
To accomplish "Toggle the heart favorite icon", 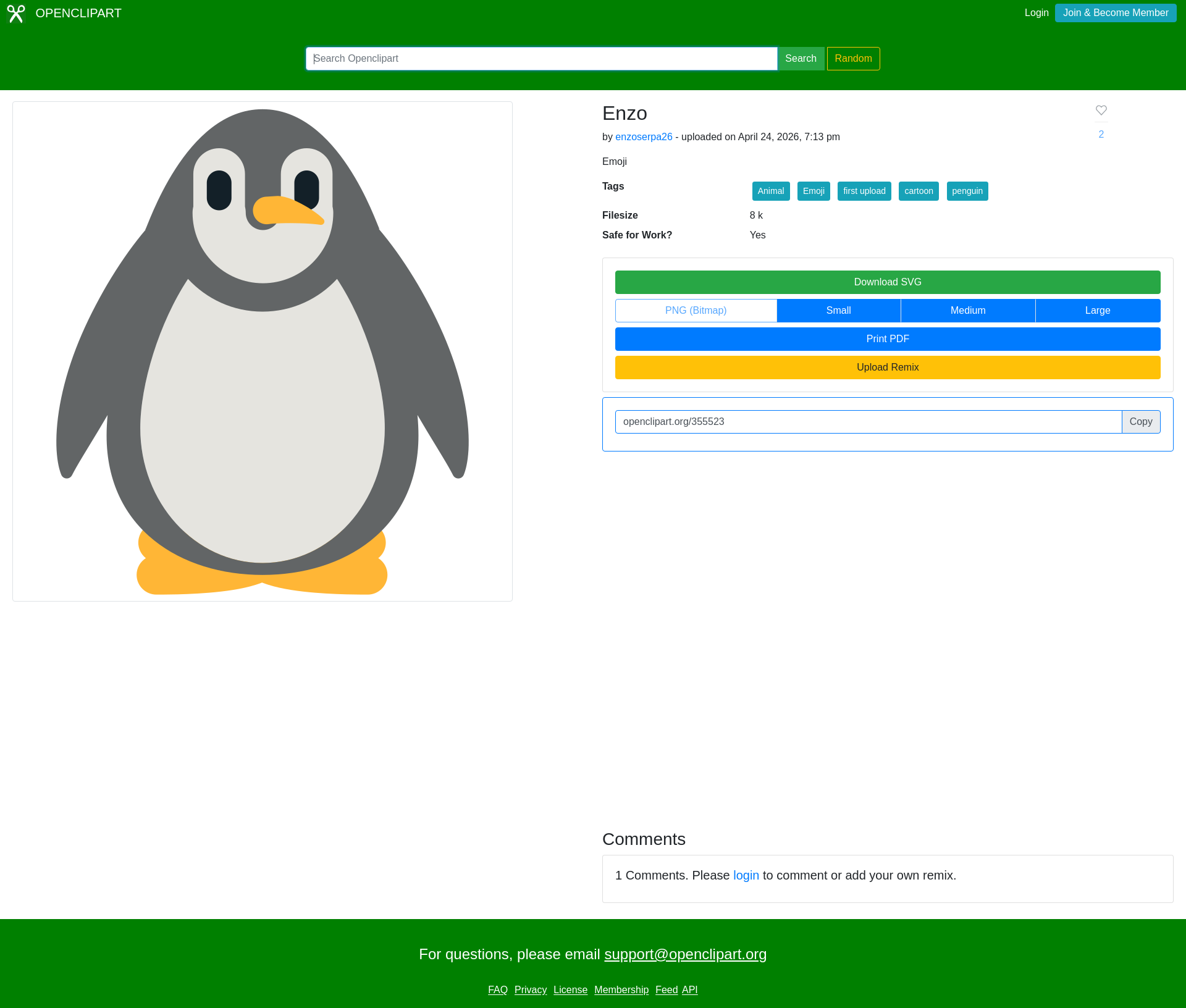I will 1101,111.
